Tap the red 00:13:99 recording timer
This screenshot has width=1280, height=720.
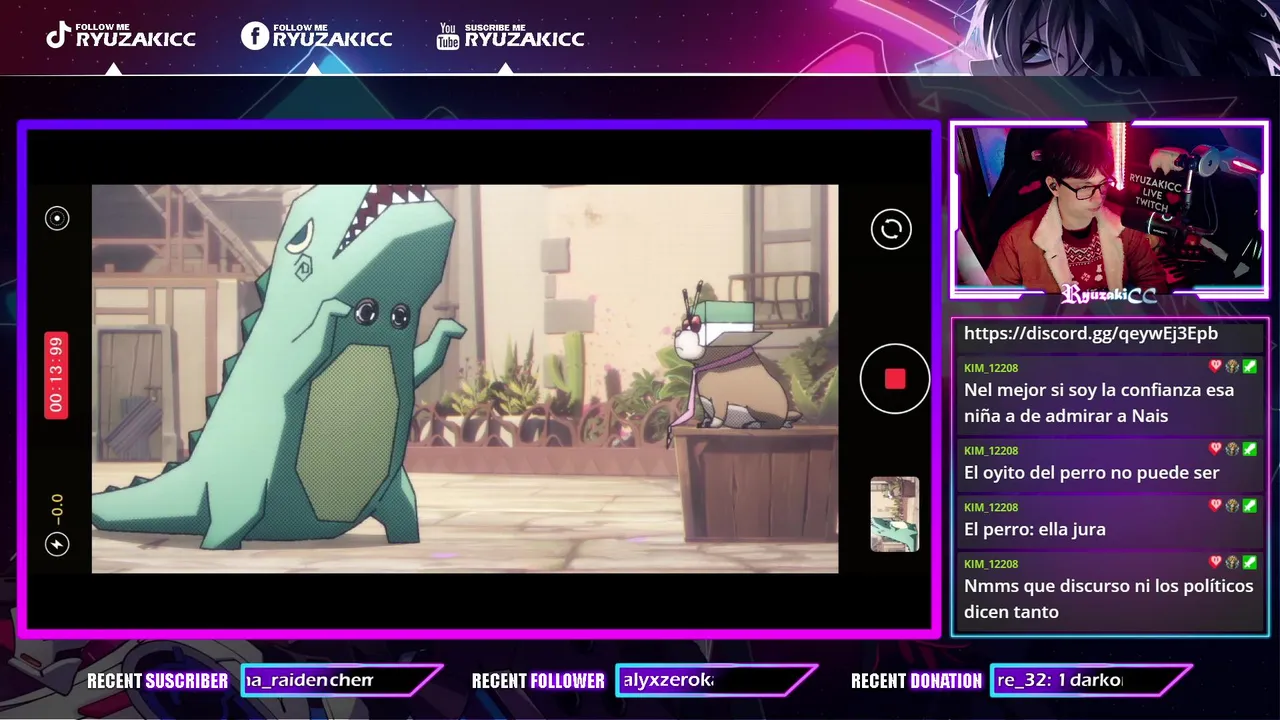click(x=56, y=375)
